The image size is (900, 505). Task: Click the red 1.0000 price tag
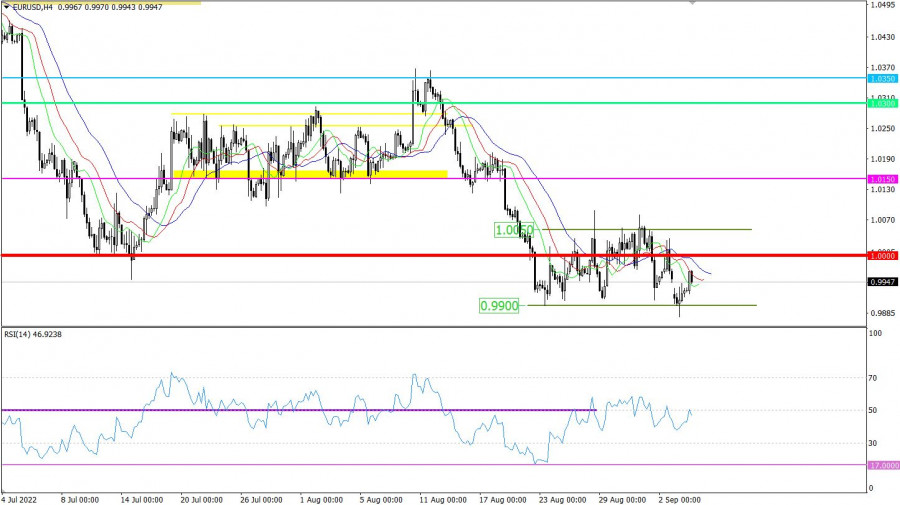882,256
